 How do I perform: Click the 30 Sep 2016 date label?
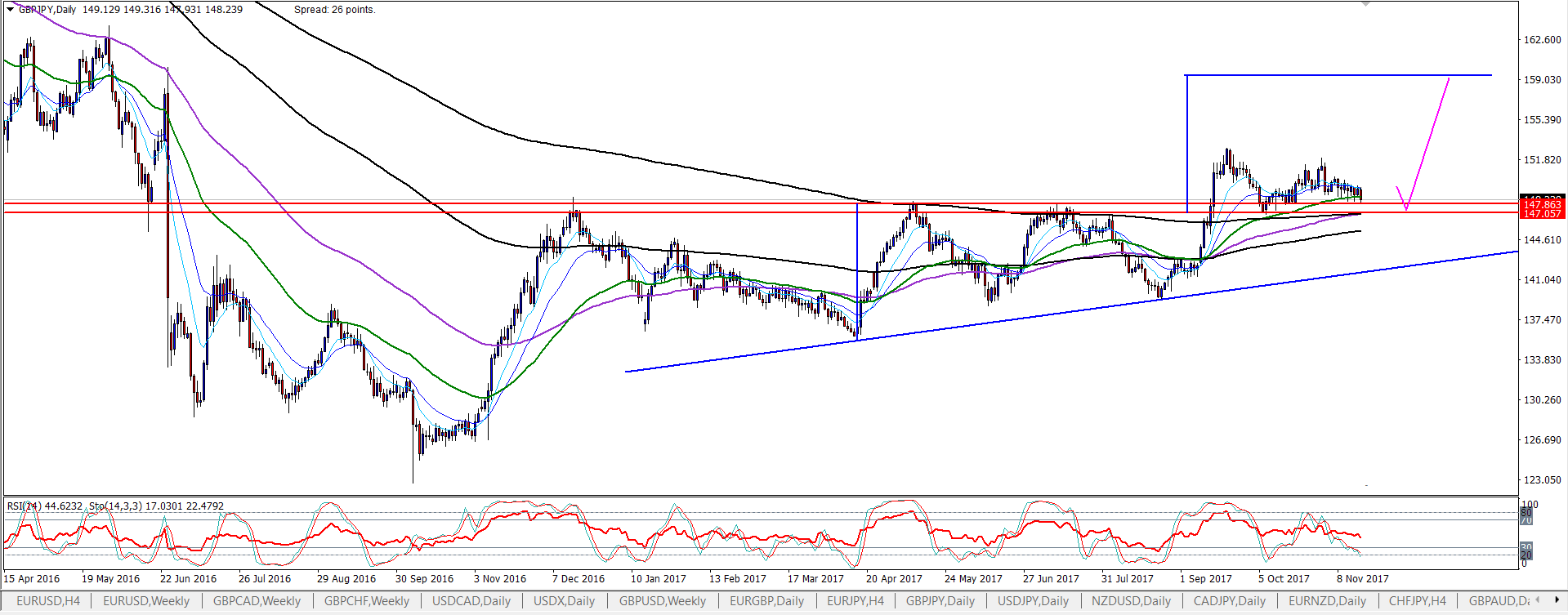424,579
